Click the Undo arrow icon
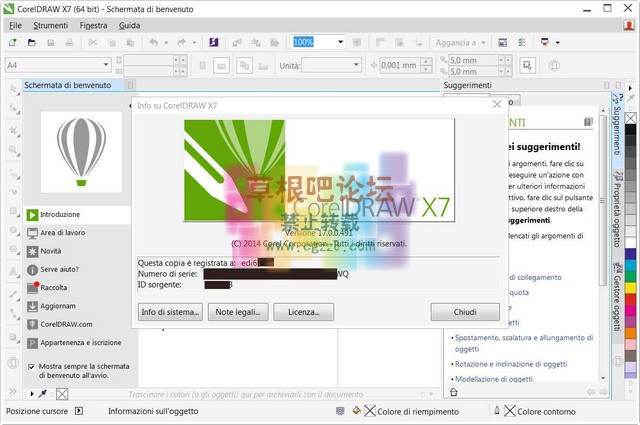 click(154, 42)
